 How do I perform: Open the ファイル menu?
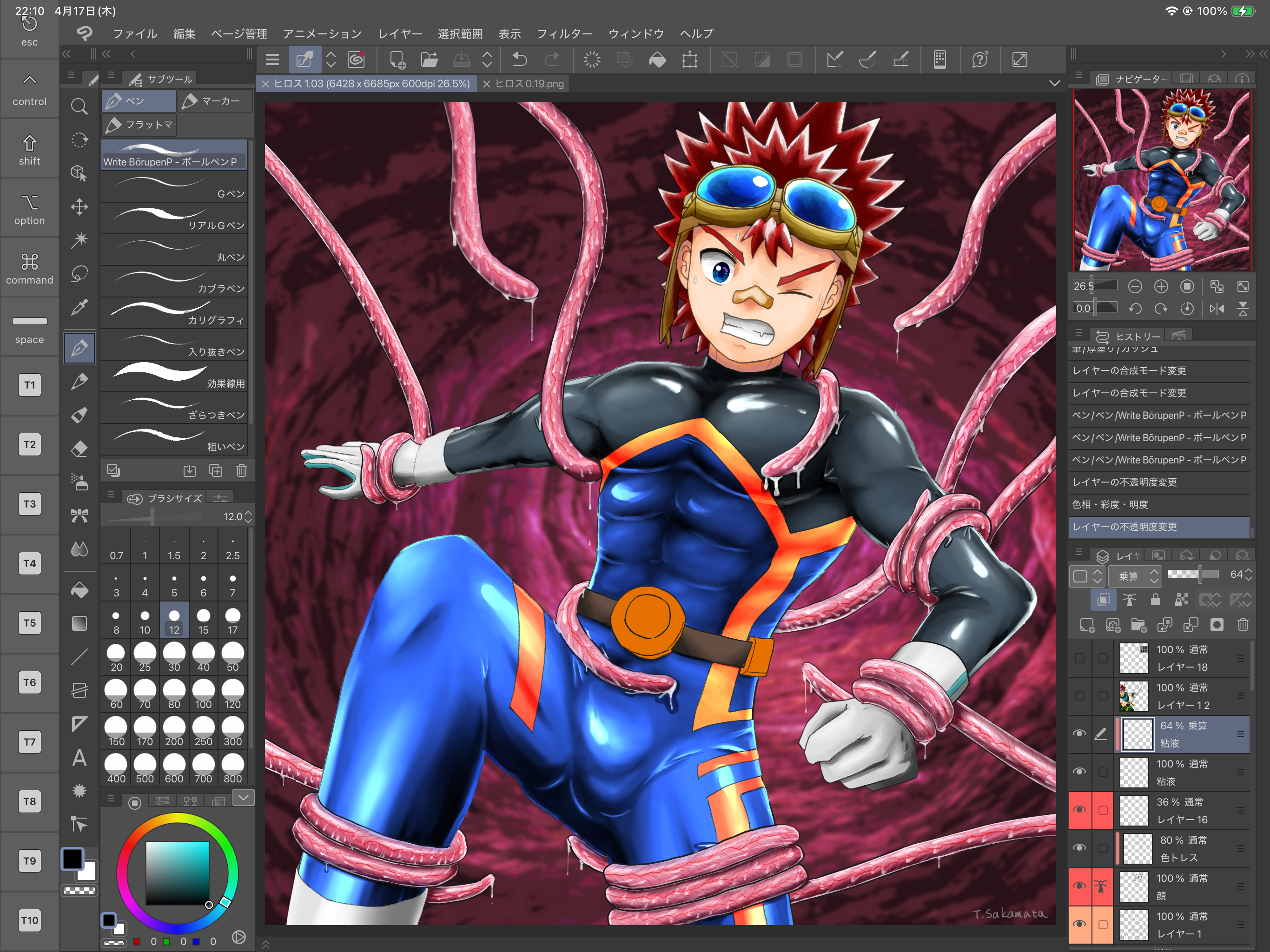click(135, 34)
